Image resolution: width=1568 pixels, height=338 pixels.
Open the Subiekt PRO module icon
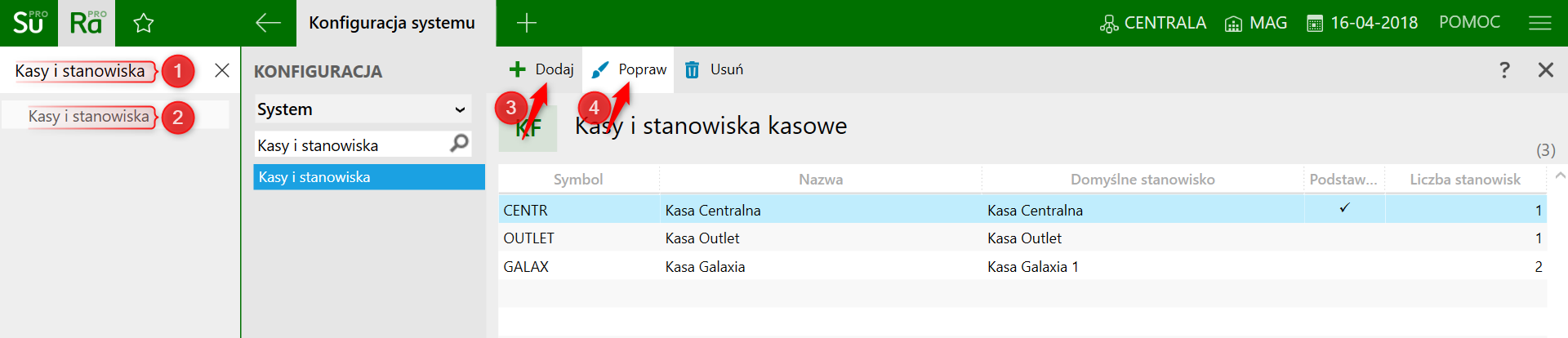pyautogui.click(x=29, y=23)
